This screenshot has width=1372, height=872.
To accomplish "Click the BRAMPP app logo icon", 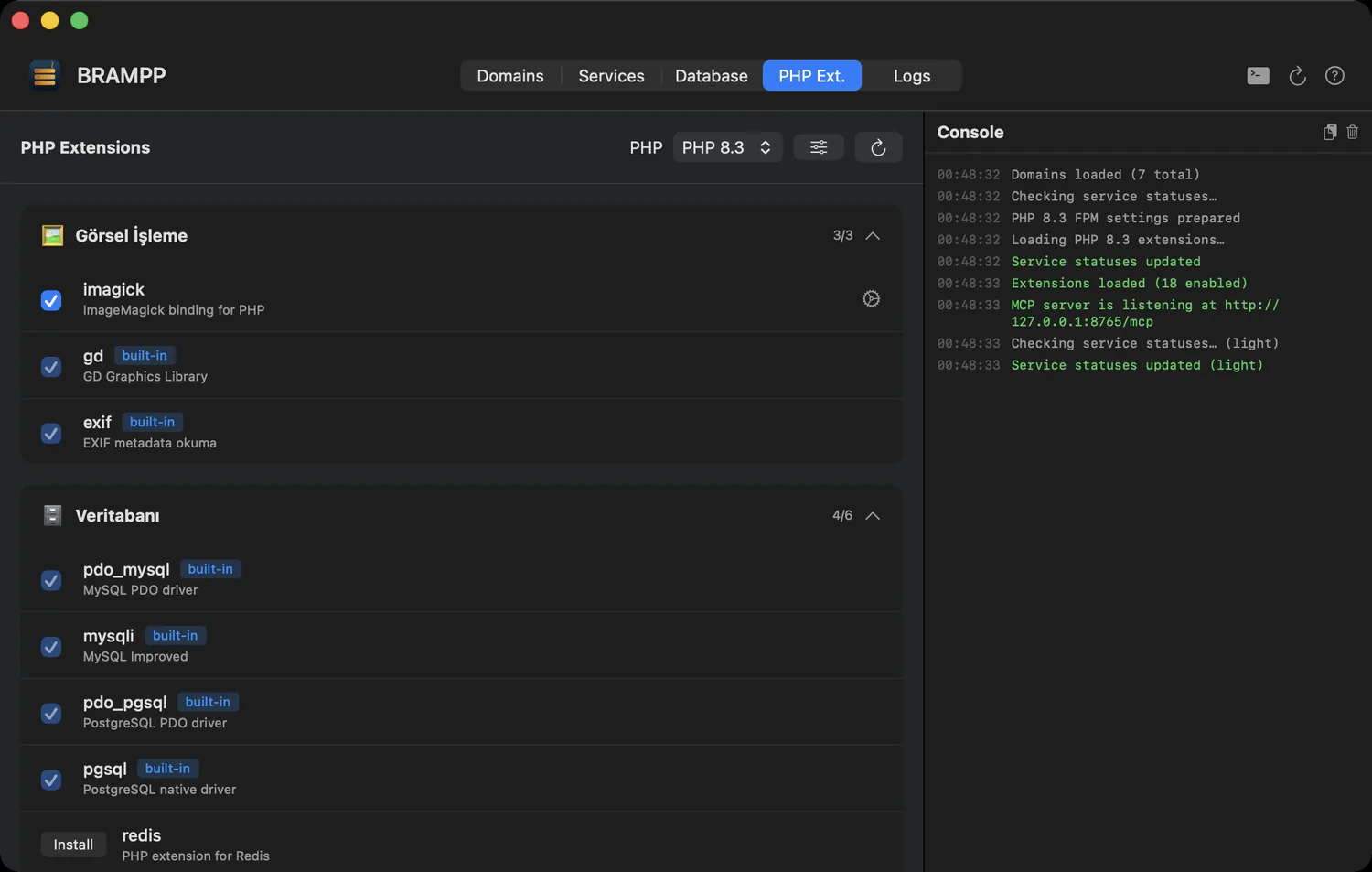I will tap(44, 75).
